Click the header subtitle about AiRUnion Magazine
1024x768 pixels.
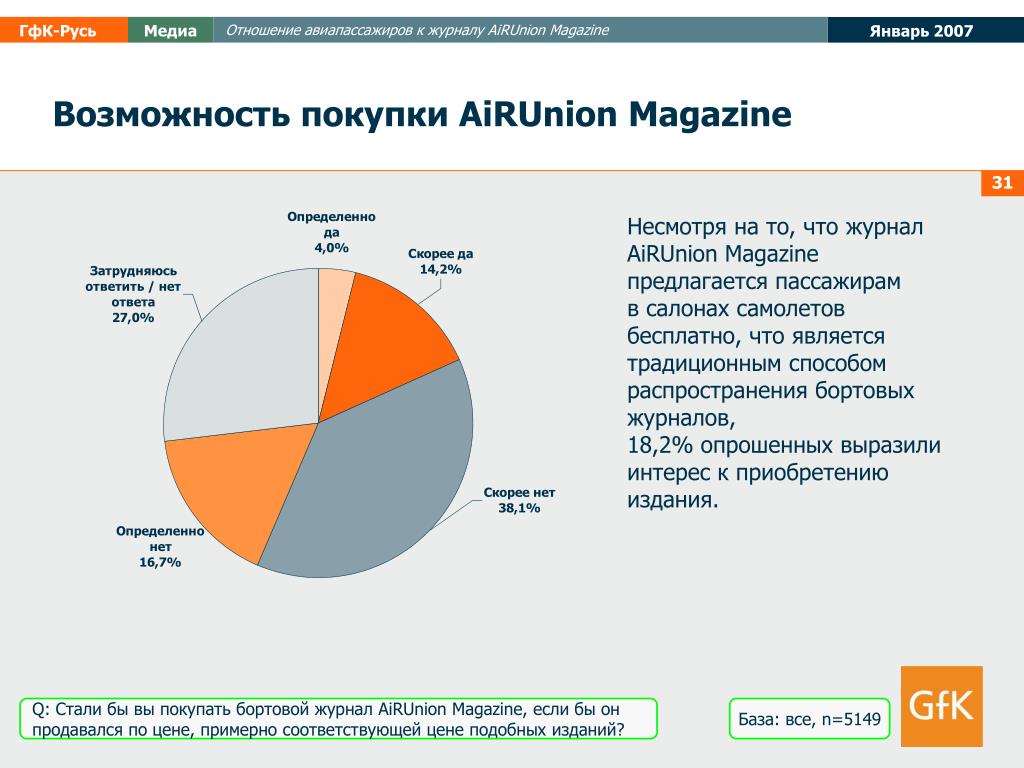coord(417,30)
